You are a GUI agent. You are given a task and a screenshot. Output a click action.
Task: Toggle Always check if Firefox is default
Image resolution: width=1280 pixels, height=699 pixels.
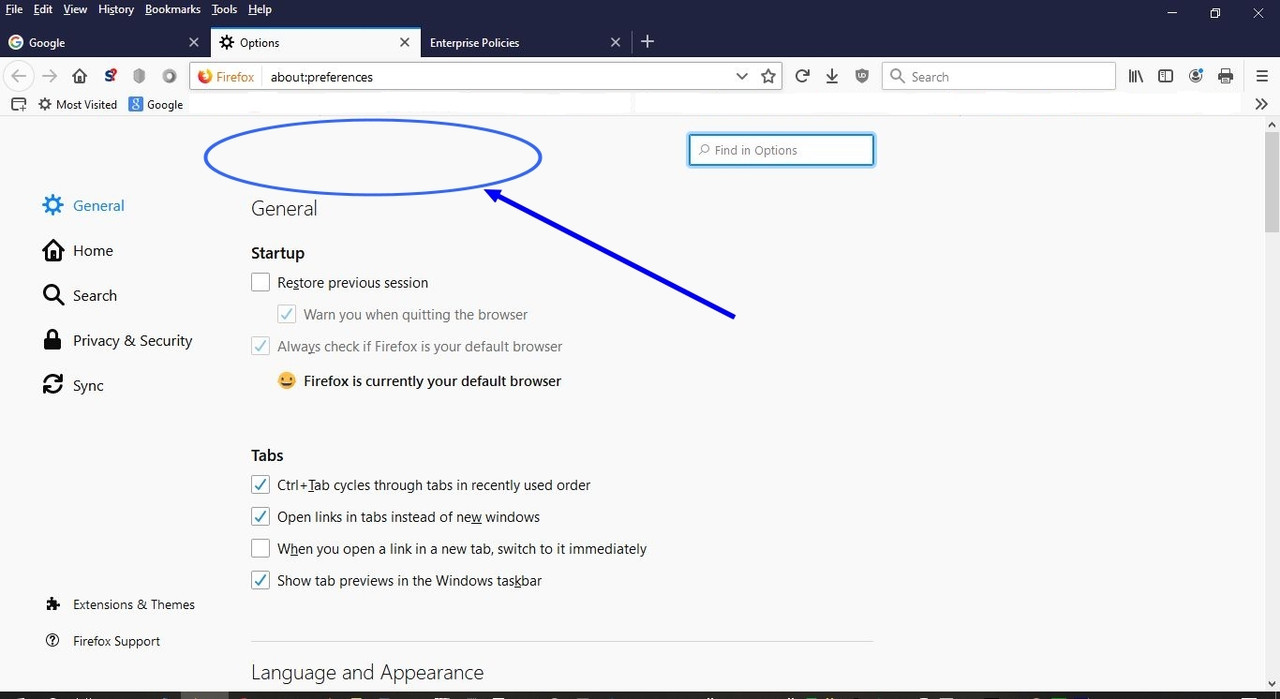[260, 346]
